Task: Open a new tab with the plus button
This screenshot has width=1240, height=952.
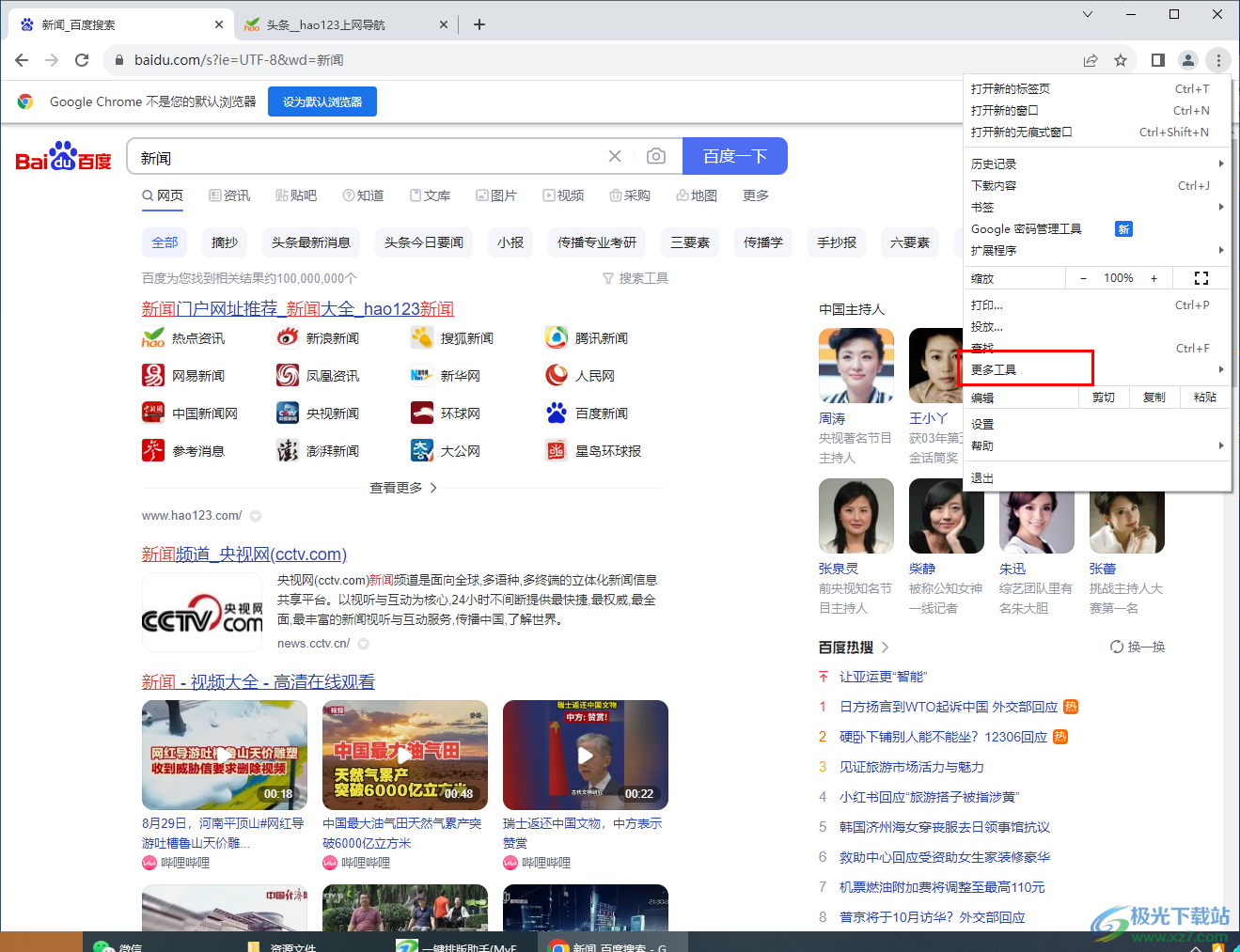Action: coord(479,24)
